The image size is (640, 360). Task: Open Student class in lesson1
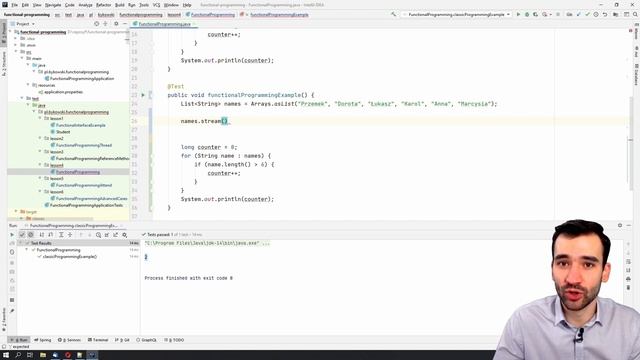(63, 132)
